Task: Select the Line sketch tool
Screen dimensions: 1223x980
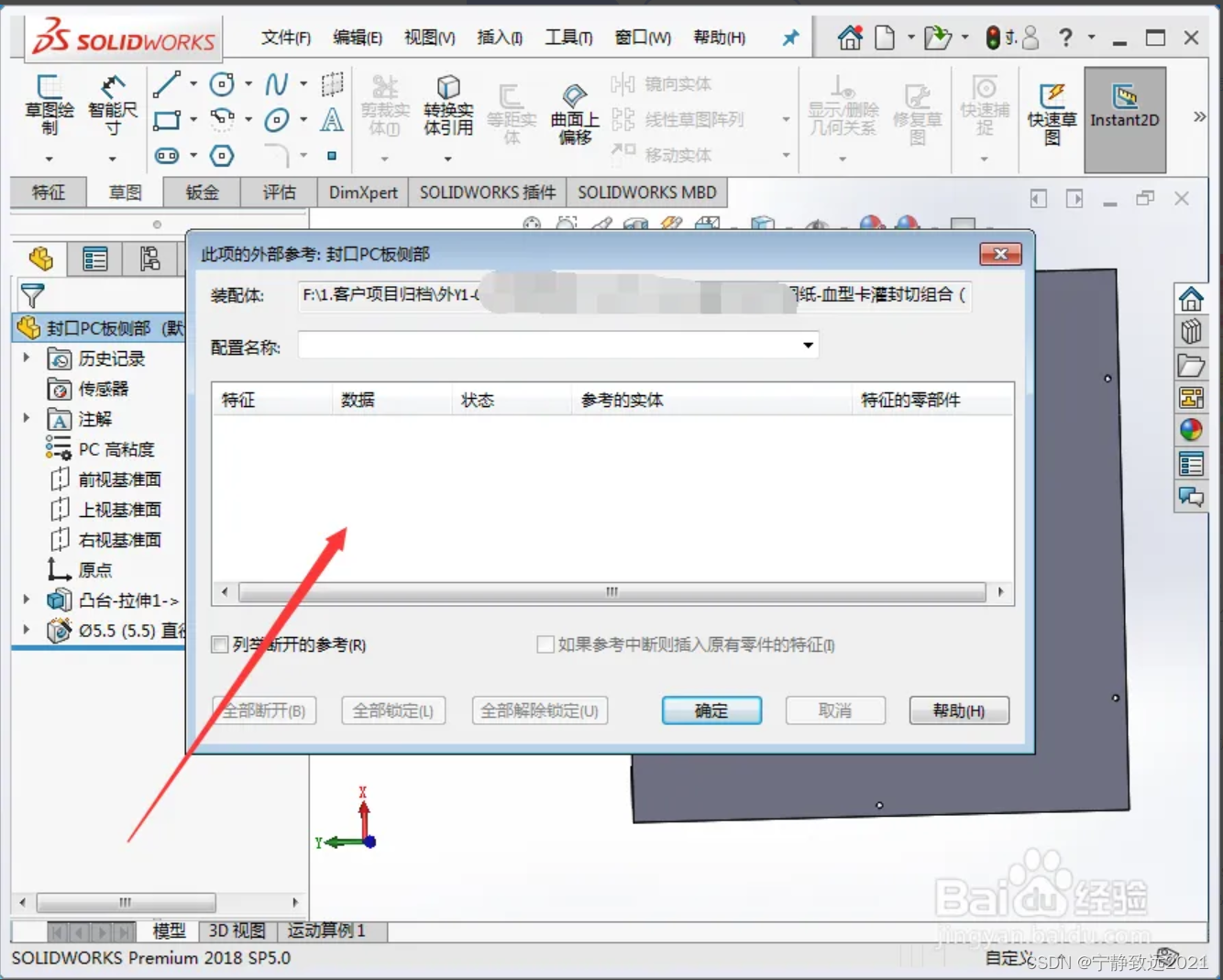Action: point(167,84)
